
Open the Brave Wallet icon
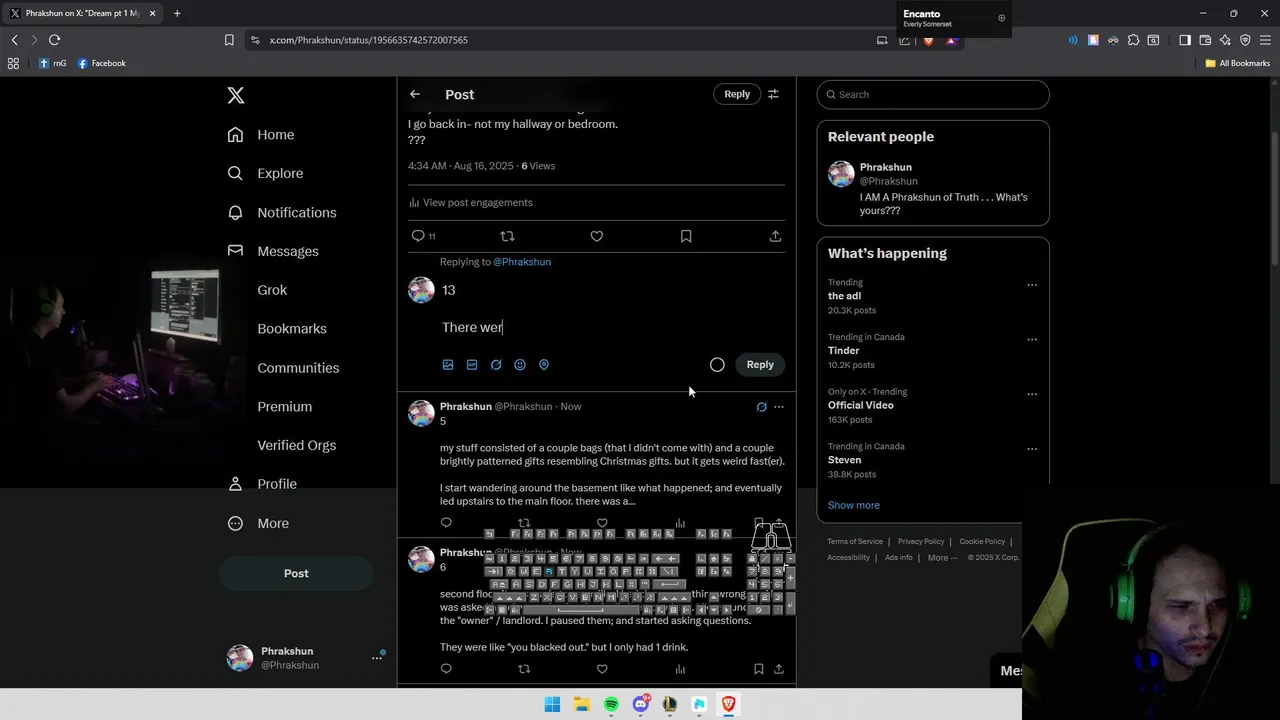[x=1205, y=40]
